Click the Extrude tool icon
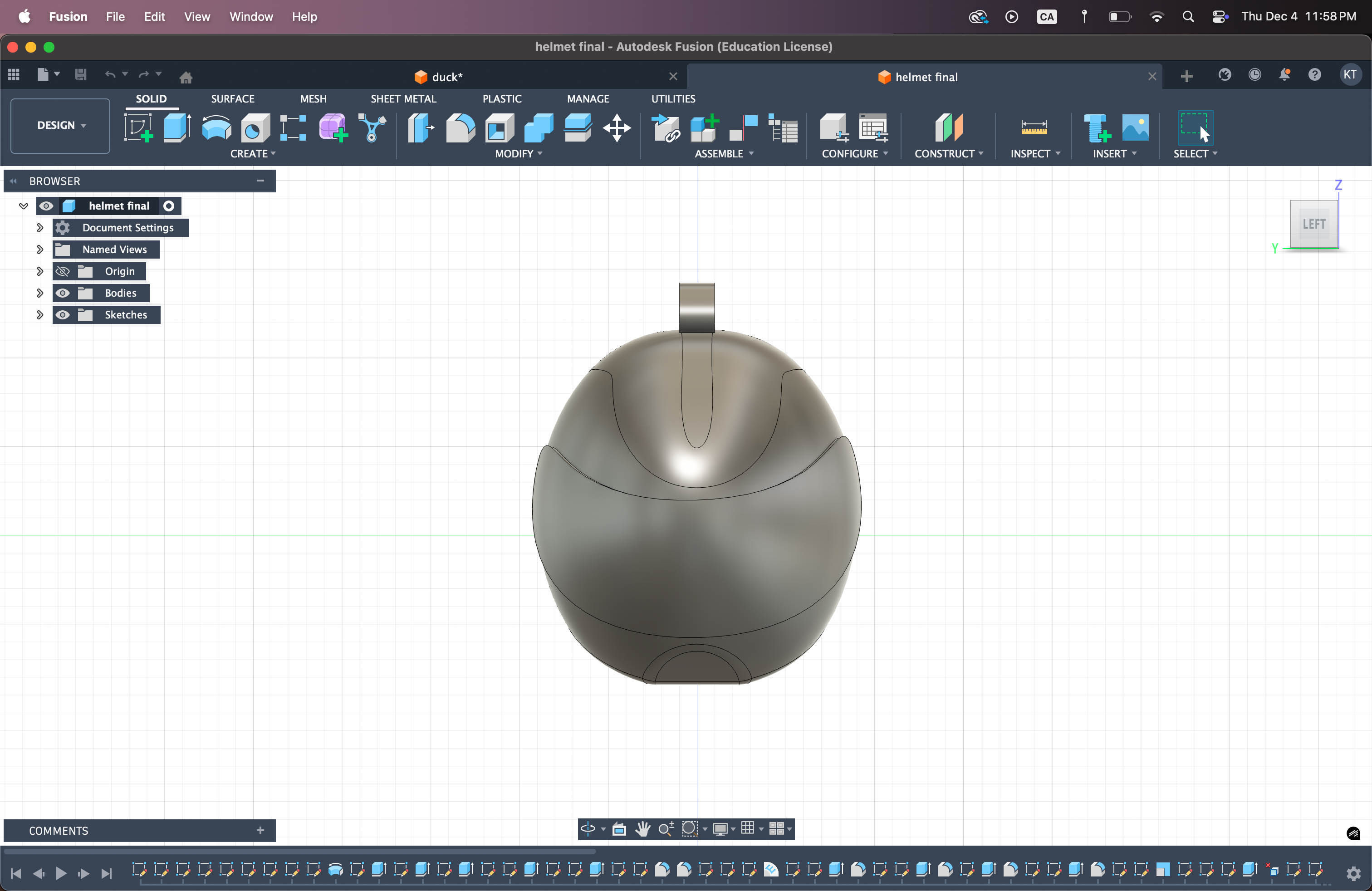The image size is (1372, 891). click(x=177, y=127)
